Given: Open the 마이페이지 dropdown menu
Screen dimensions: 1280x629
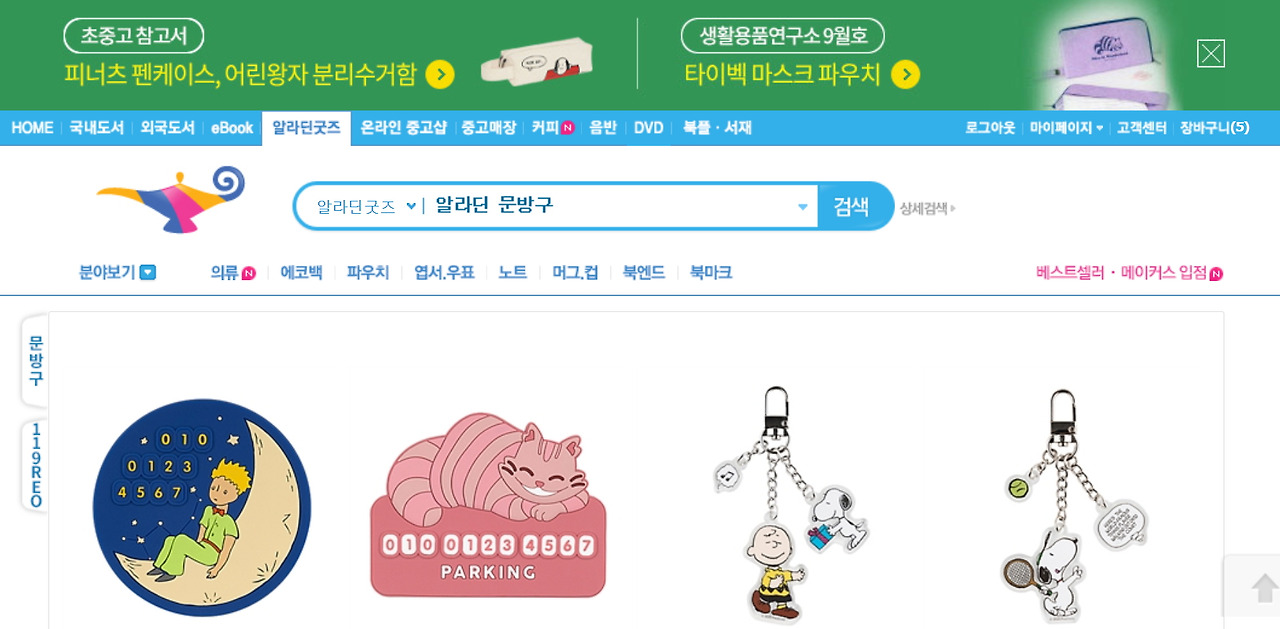Looking at the screenshot, I should click(x=1066, y=128).
